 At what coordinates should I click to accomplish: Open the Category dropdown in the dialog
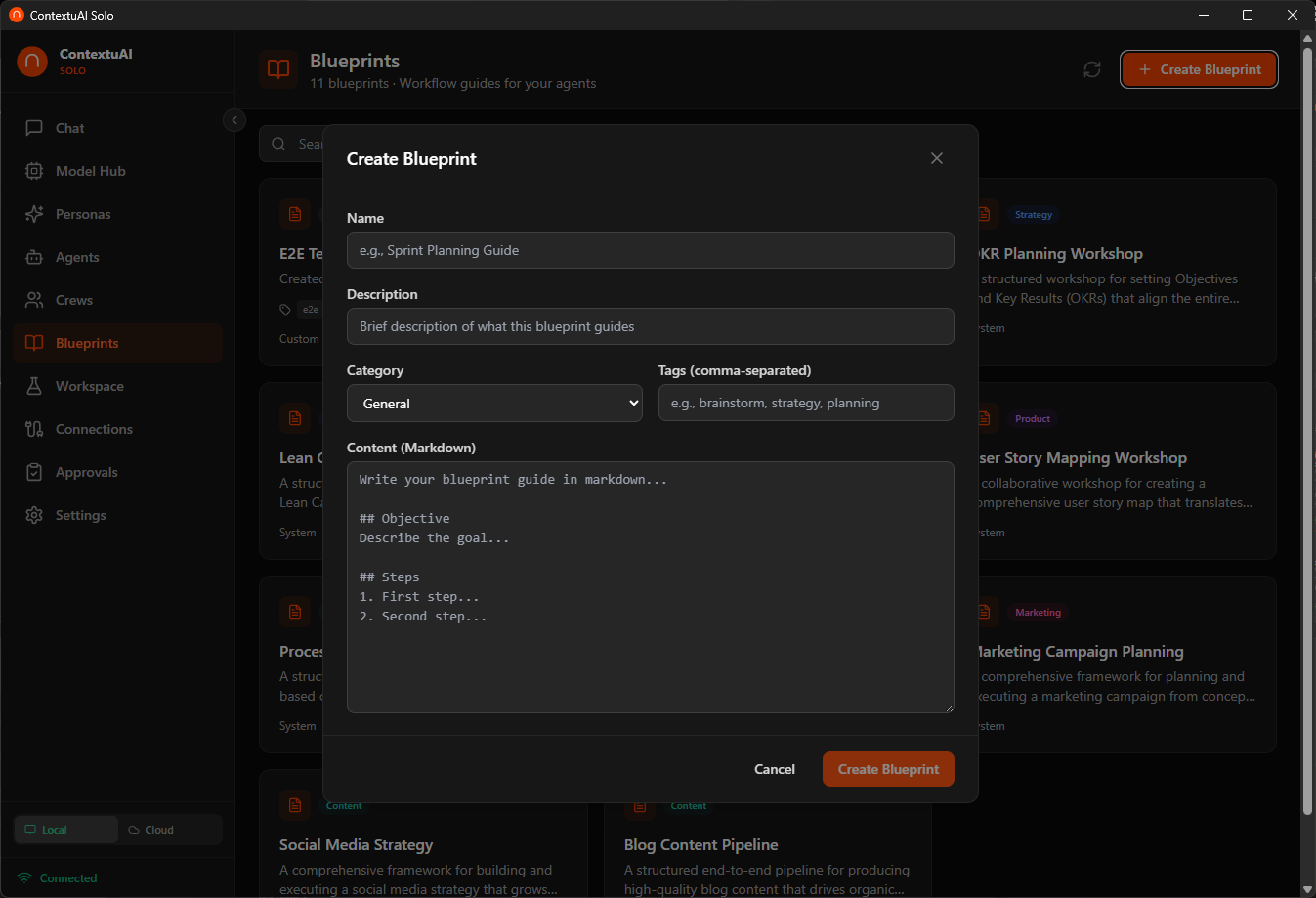click(x=494, y=403)
